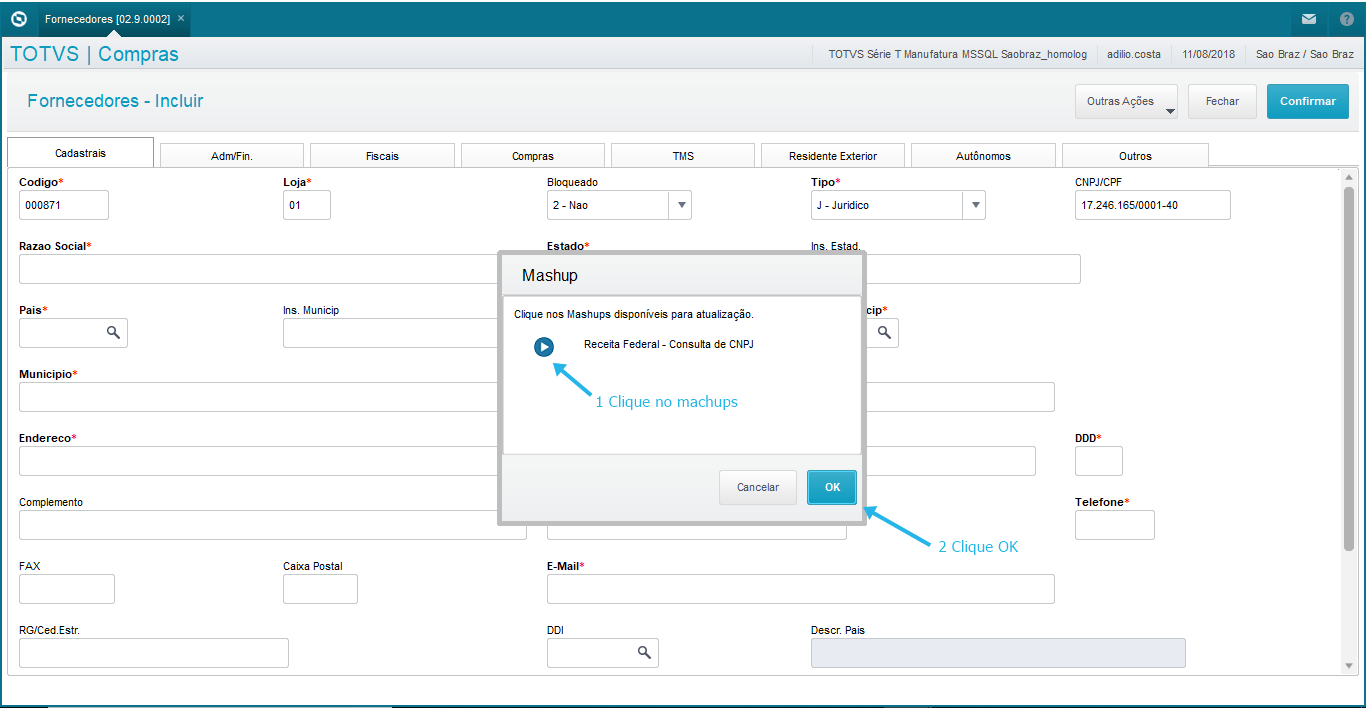Go to the Outros tab
The image size is (1366, 708).
click(1135, 156)
